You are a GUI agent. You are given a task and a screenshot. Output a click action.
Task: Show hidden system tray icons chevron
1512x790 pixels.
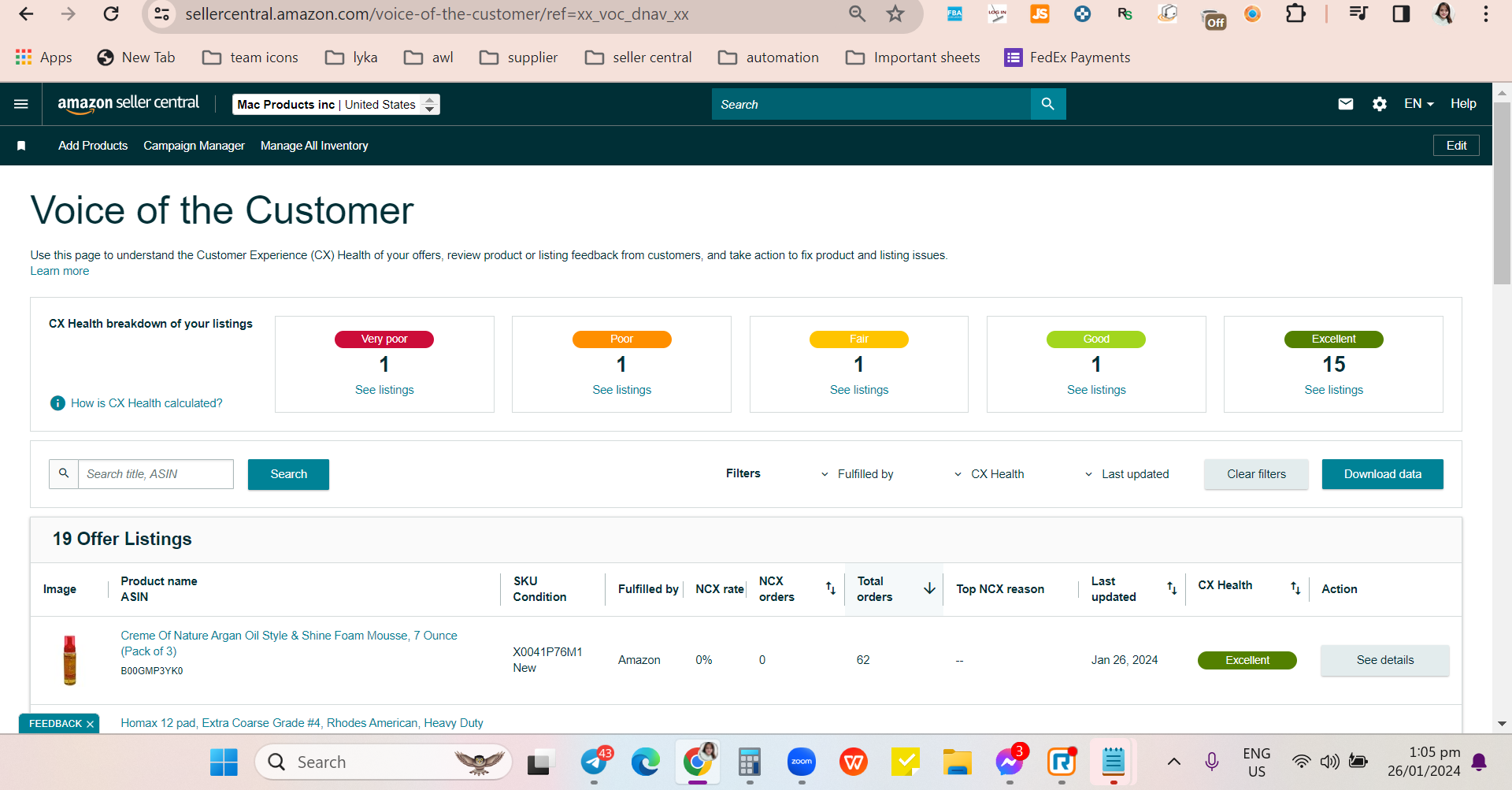1173,762
